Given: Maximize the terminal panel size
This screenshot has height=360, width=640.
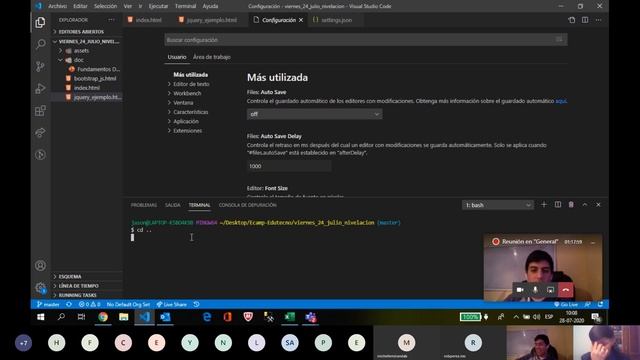Looking at the screenshot, I should [x=584, y=204].
